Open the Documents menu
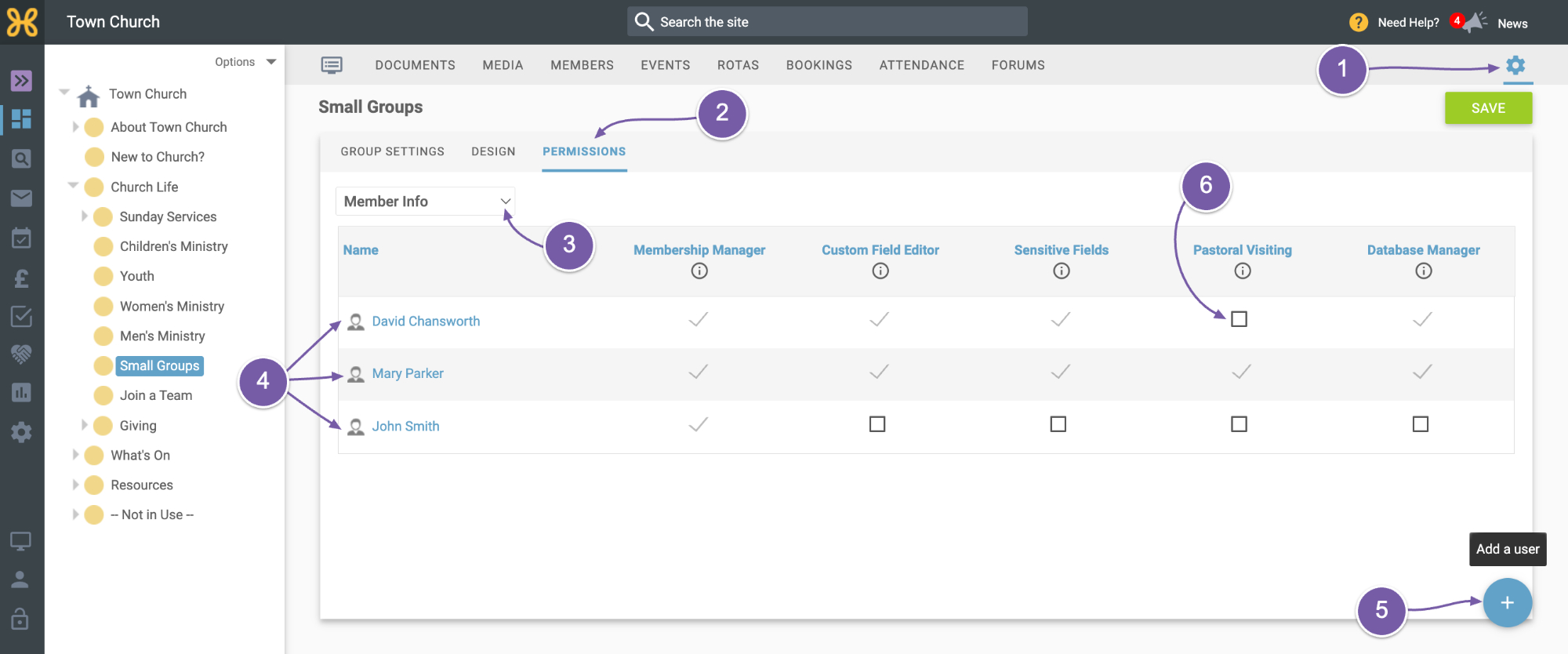This screenshot has height=654, width=1568. pos(415,65)
